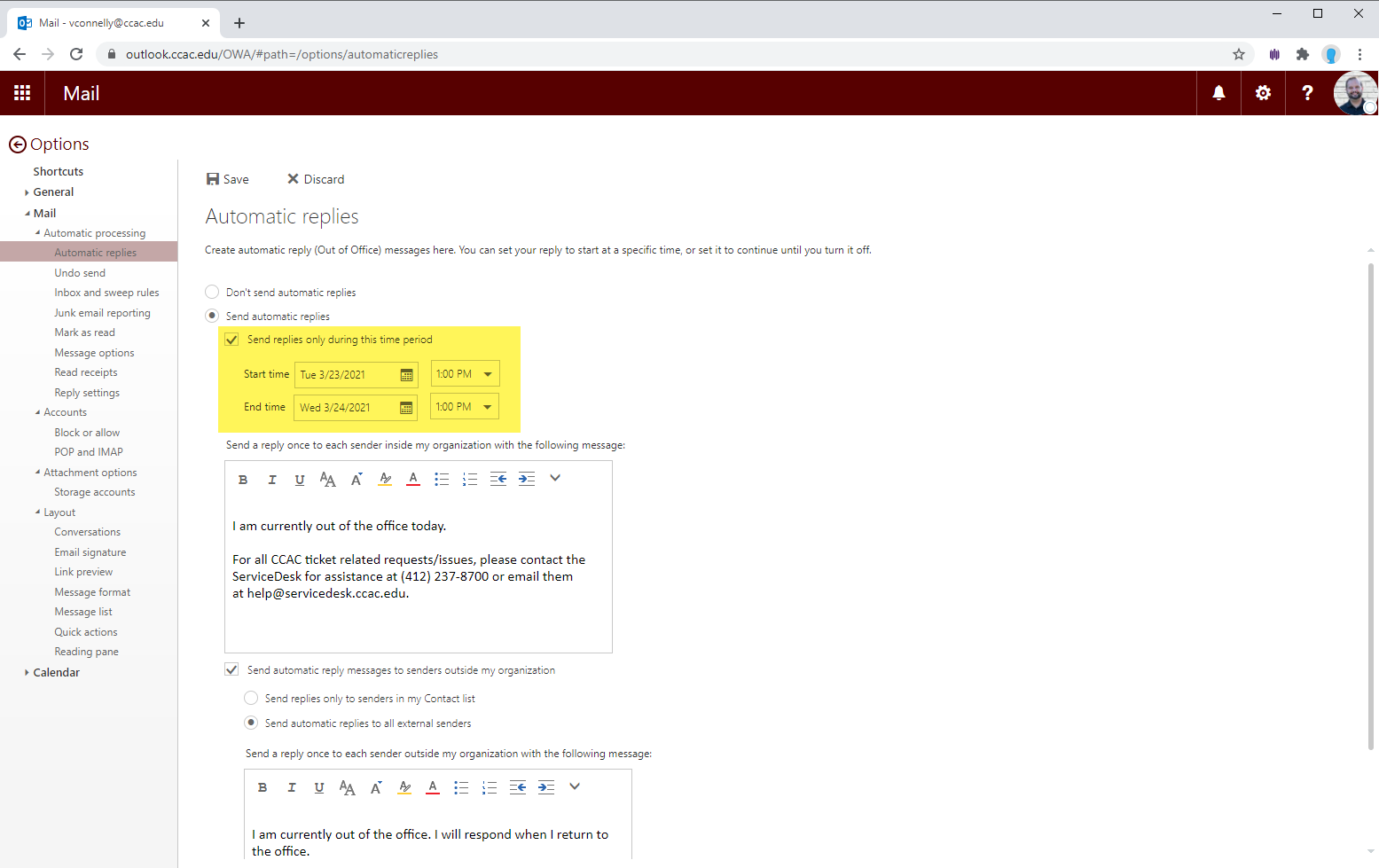1379x868 pixels.
Task: Bookmark this page with star icon
Action: pyautogui.click(x=1239, y=54)
